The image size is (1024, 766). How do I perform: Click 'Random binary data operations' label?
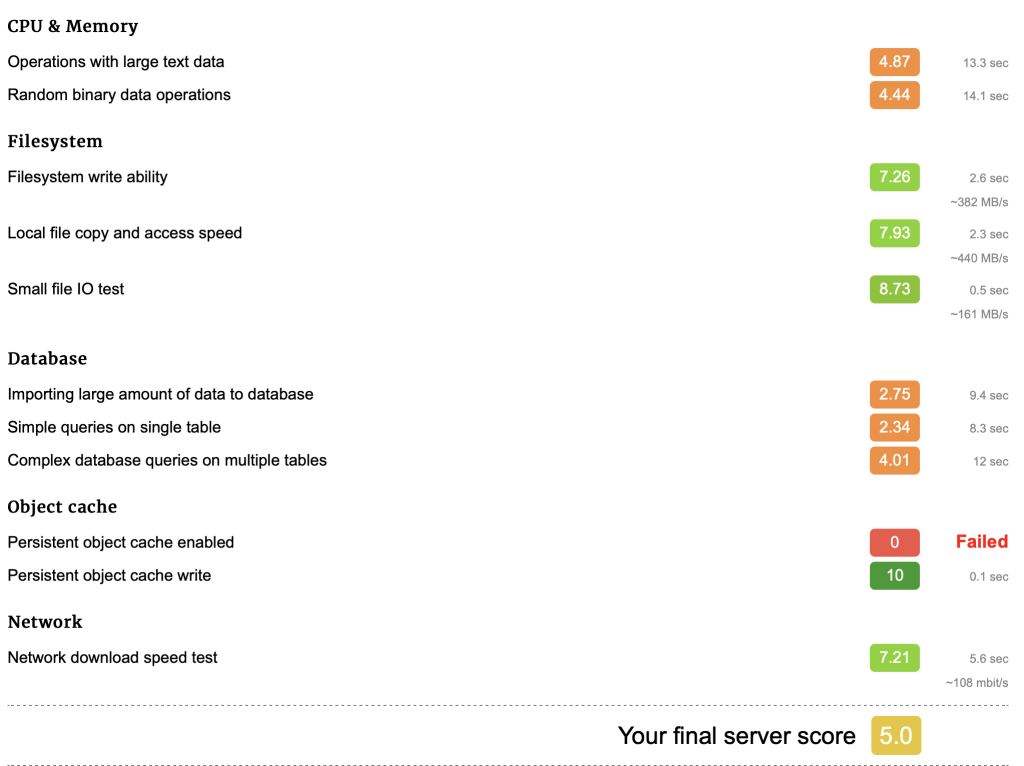[119, 95]
